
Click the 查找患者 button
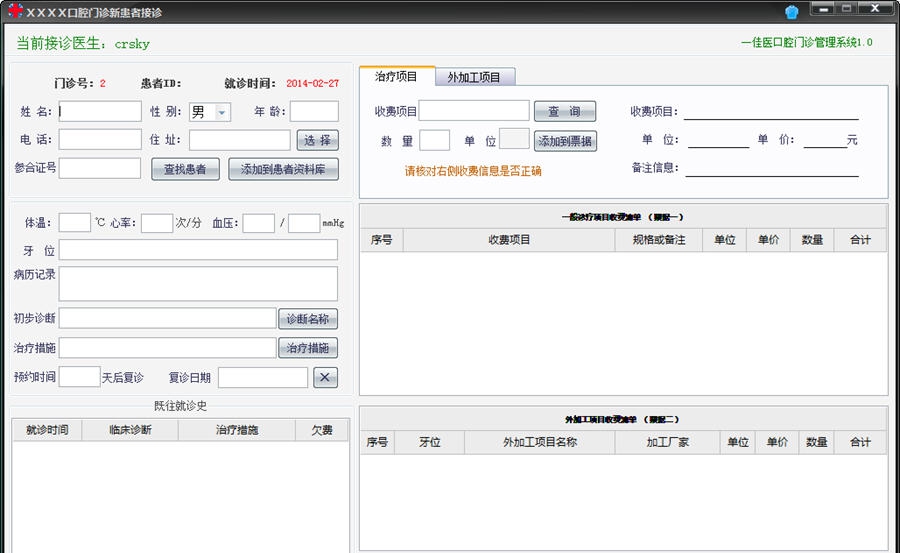185,169
